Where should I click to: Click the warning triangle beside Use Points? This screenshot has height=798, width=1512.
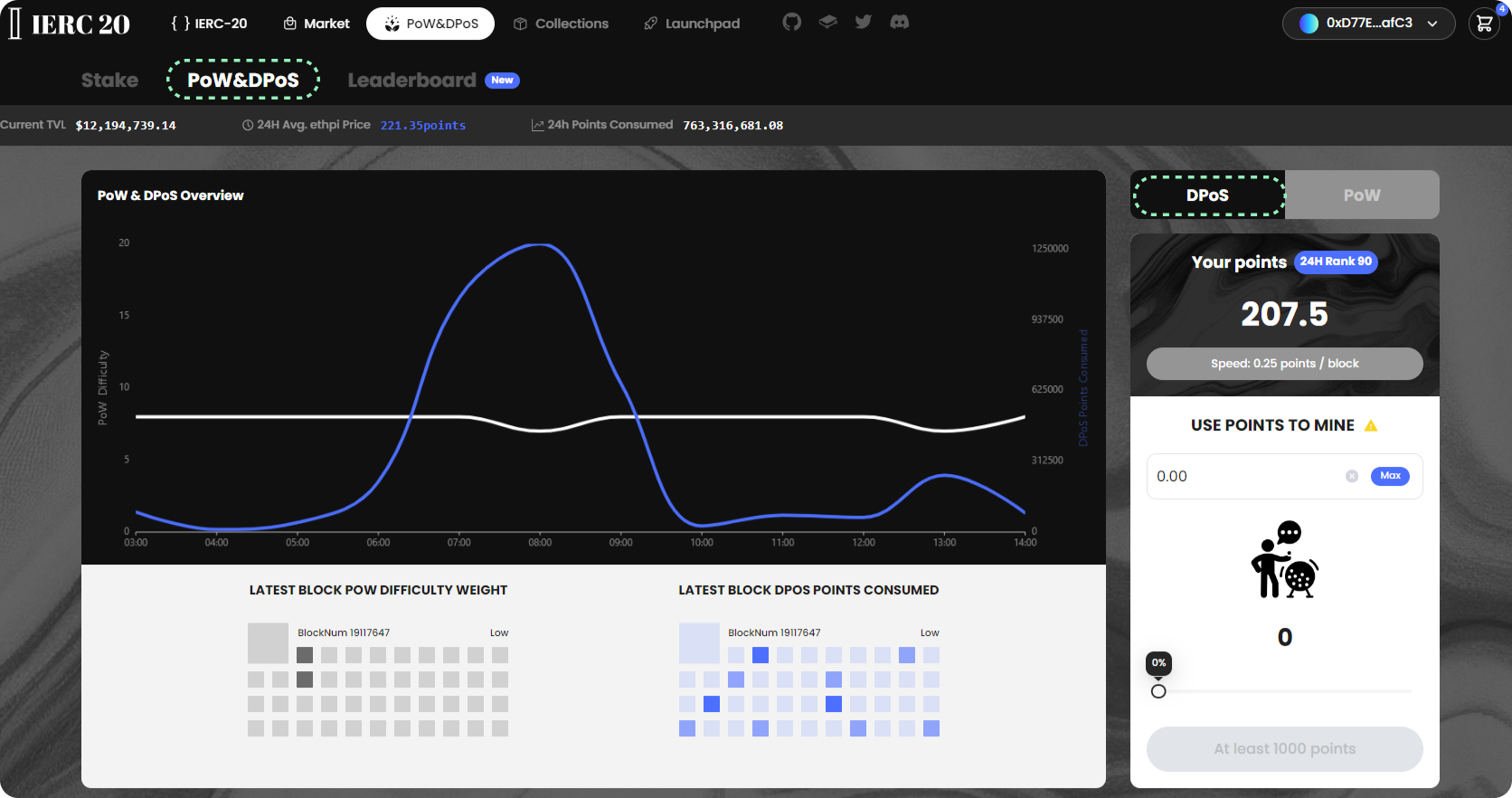1371,426
